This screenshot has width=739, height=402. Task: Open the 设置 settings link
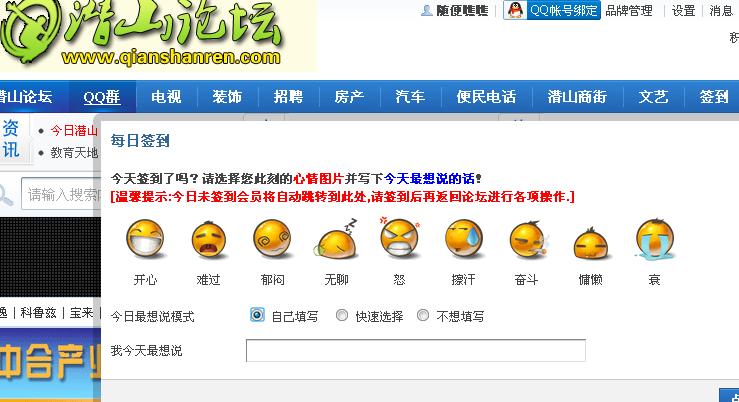[683, 11]
